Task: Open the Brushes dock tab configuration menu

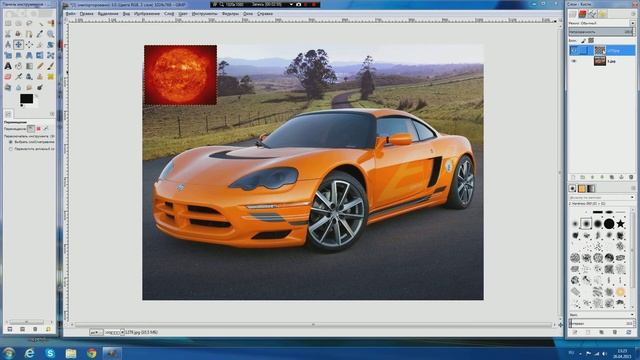Action: click(x=633, y=188)
